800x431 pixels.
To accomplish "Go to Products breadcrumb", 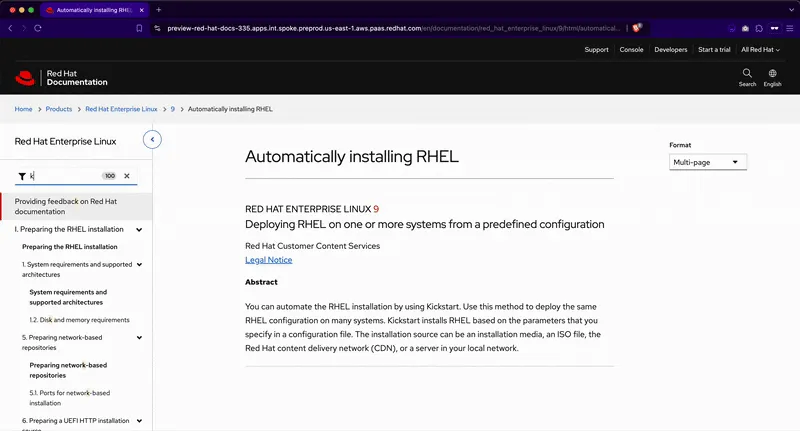I will pos(59,109).
